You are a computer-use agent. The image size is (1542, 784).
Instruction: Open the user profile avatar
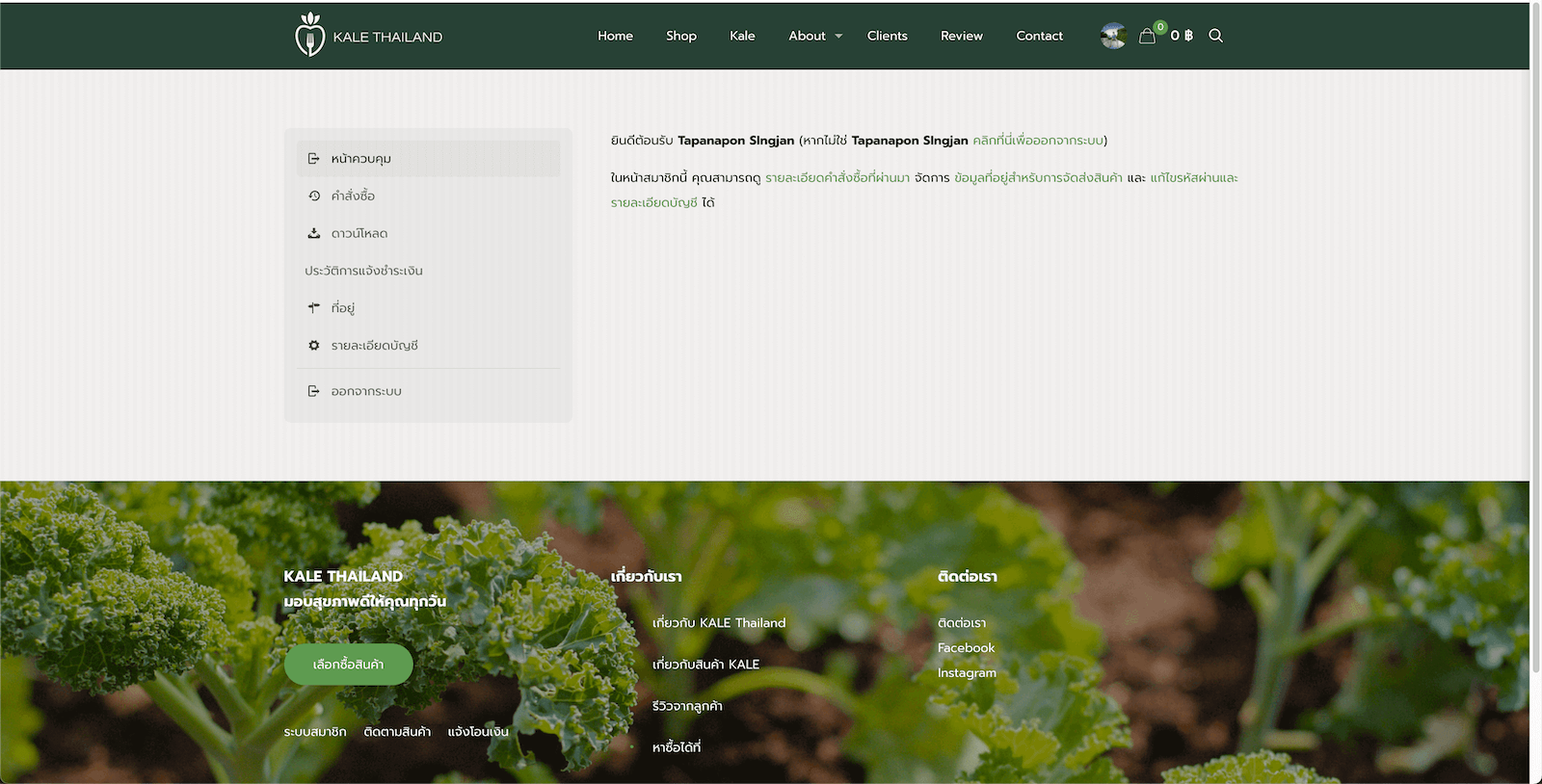click(x=1113, y=36)
